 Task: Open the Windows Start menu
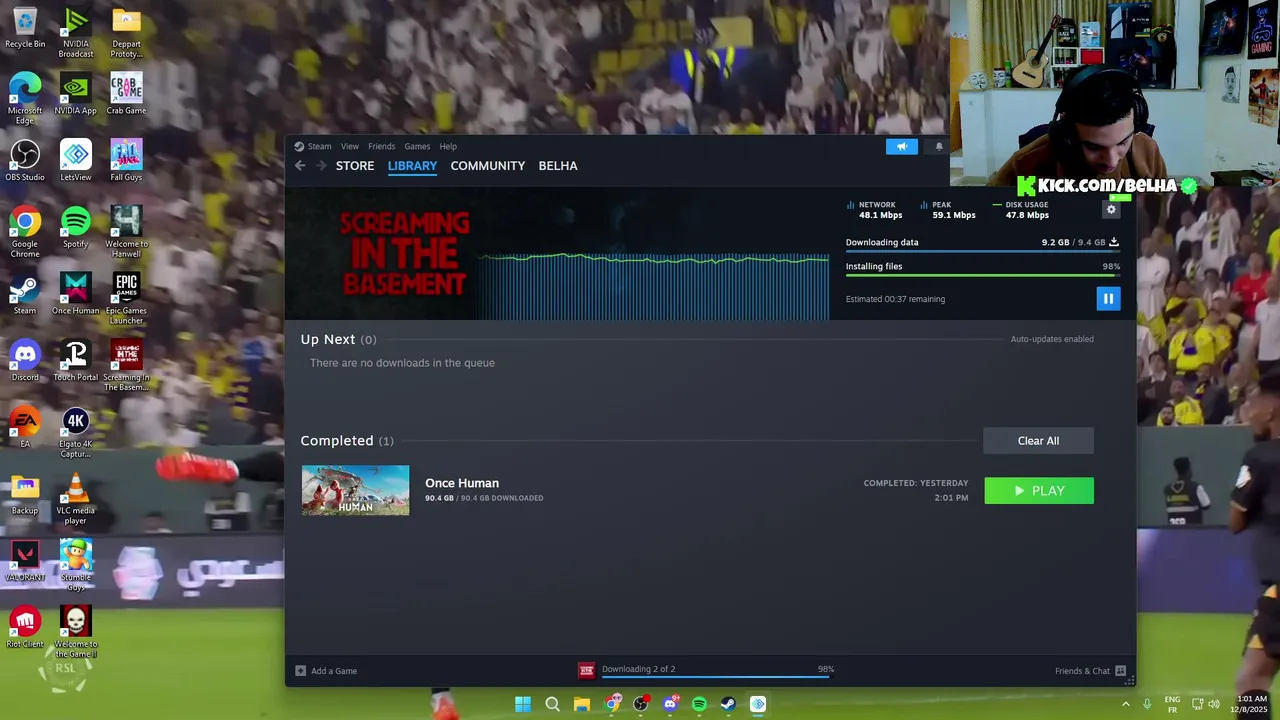[523, 704]
